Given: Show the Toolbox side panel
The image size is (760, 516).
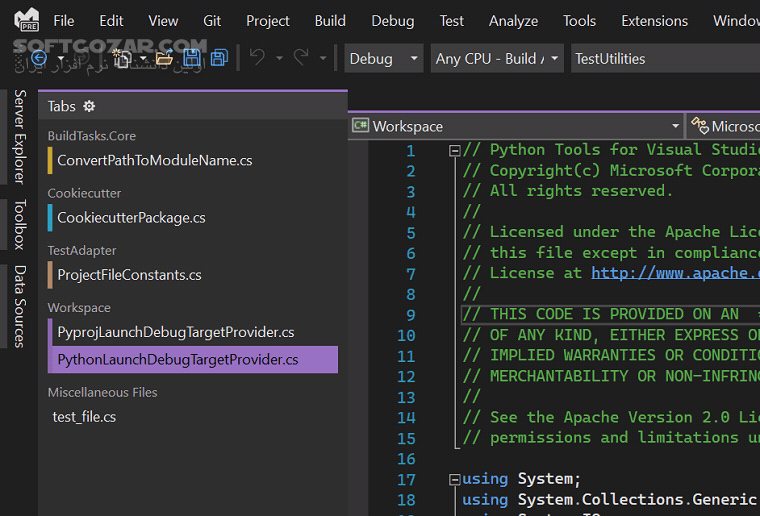Looking at the screenshot, I should [19, 224].
